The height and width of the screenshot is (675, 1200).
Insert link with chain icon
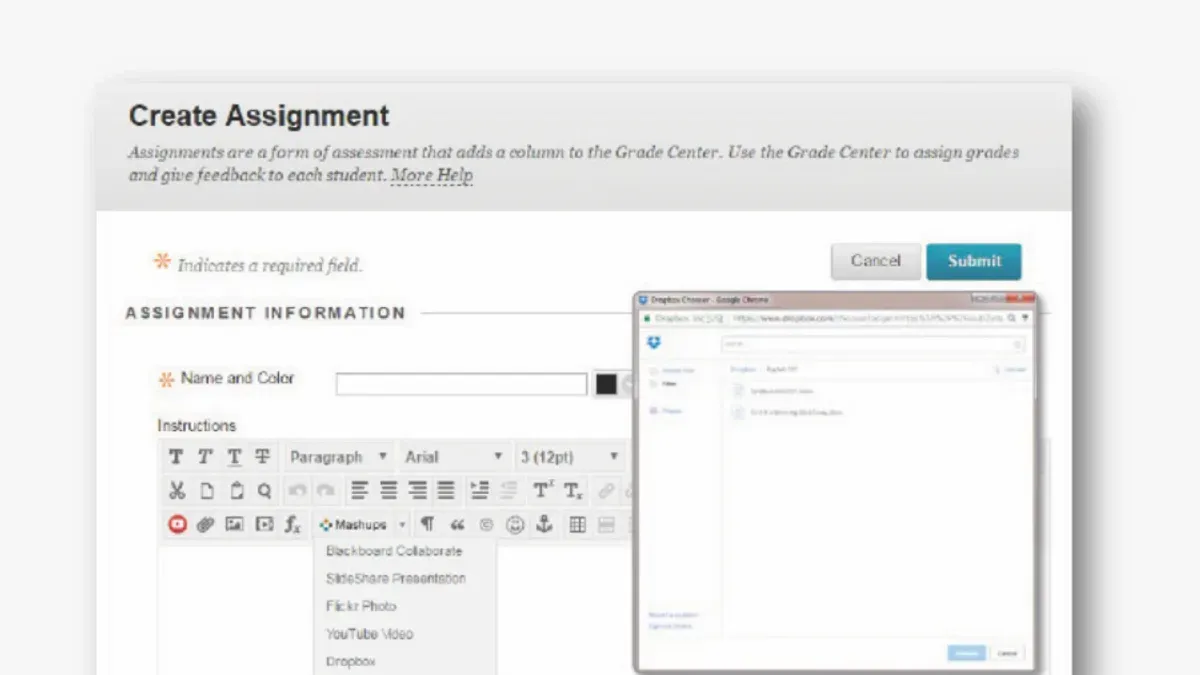click(x=606, y=491)
